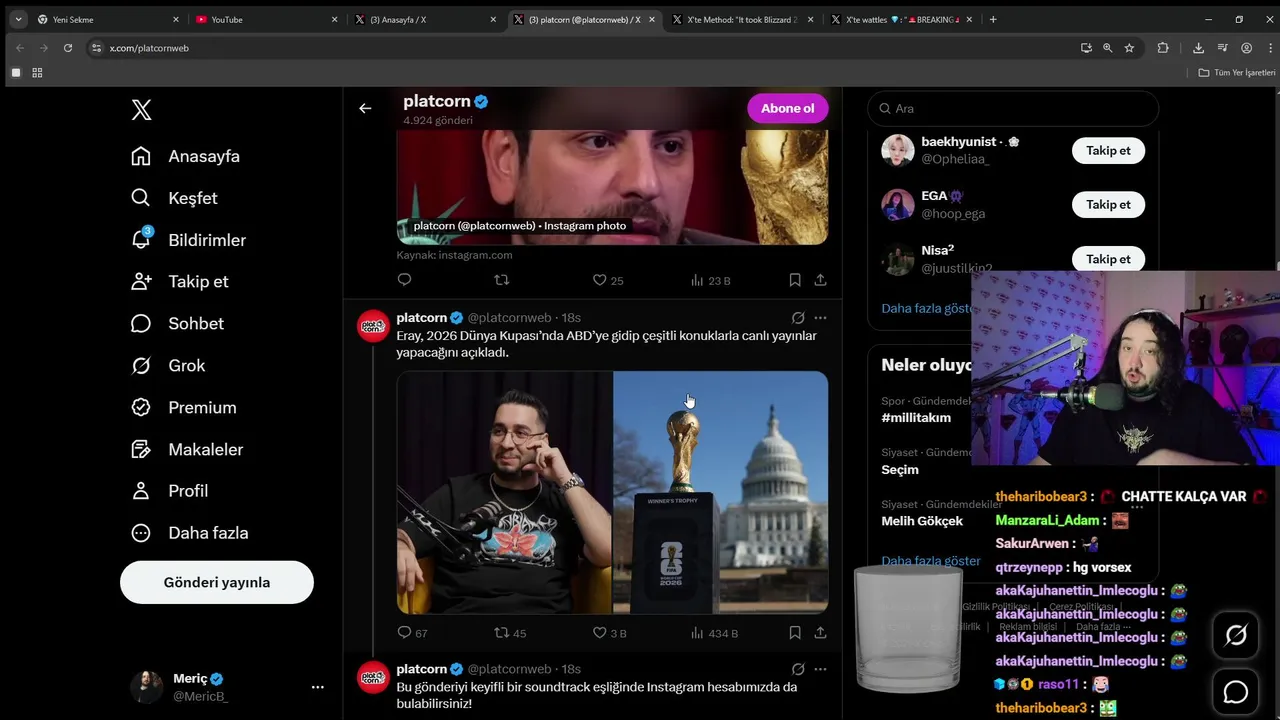Open Premium page
Image resolution: width=1280 pixels, height=720 pixels.
(187, 407)
